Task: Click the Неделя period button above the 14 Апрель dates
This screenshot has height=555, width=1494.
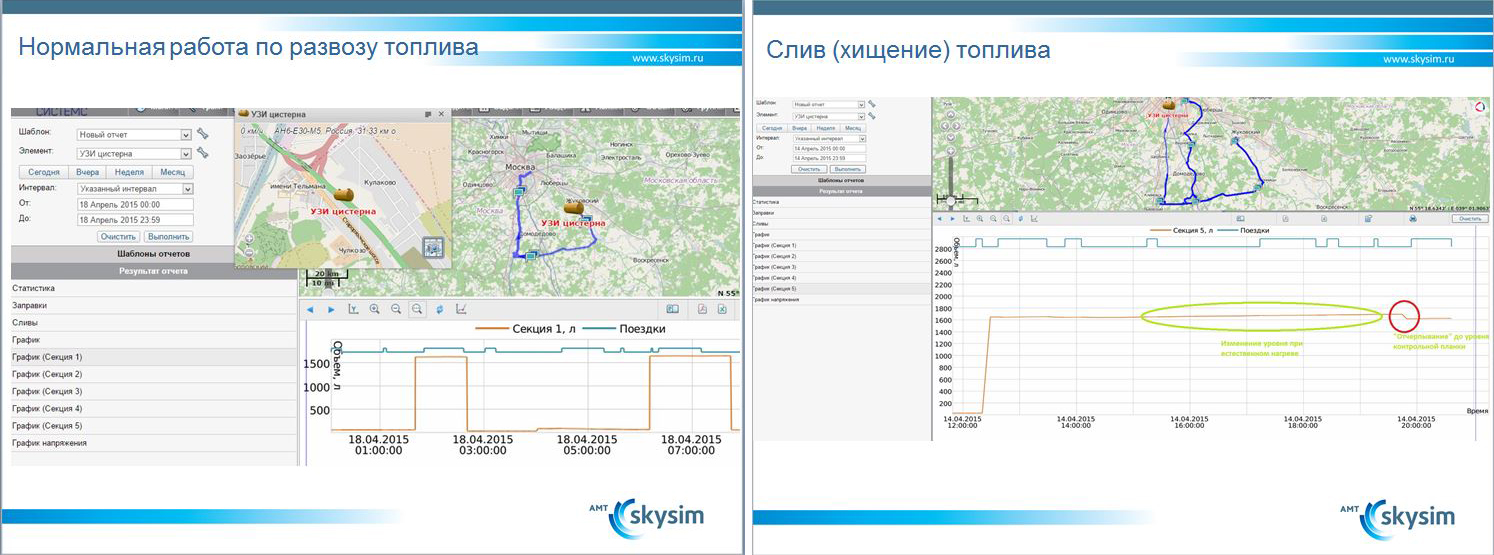Action: (x=825, y=129)
